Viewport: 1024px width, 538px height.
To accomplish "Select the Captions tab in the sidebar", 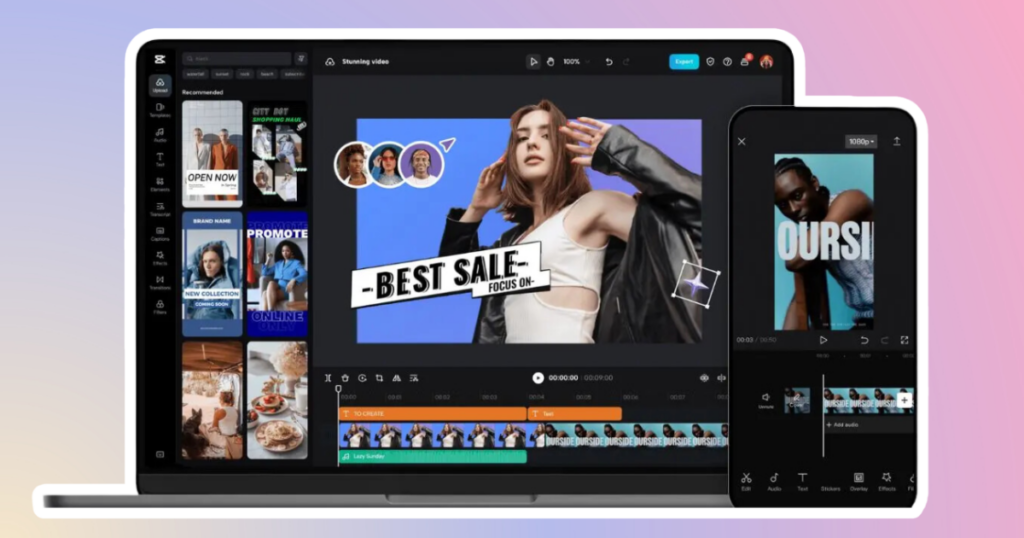I will (x=160, y=233).
